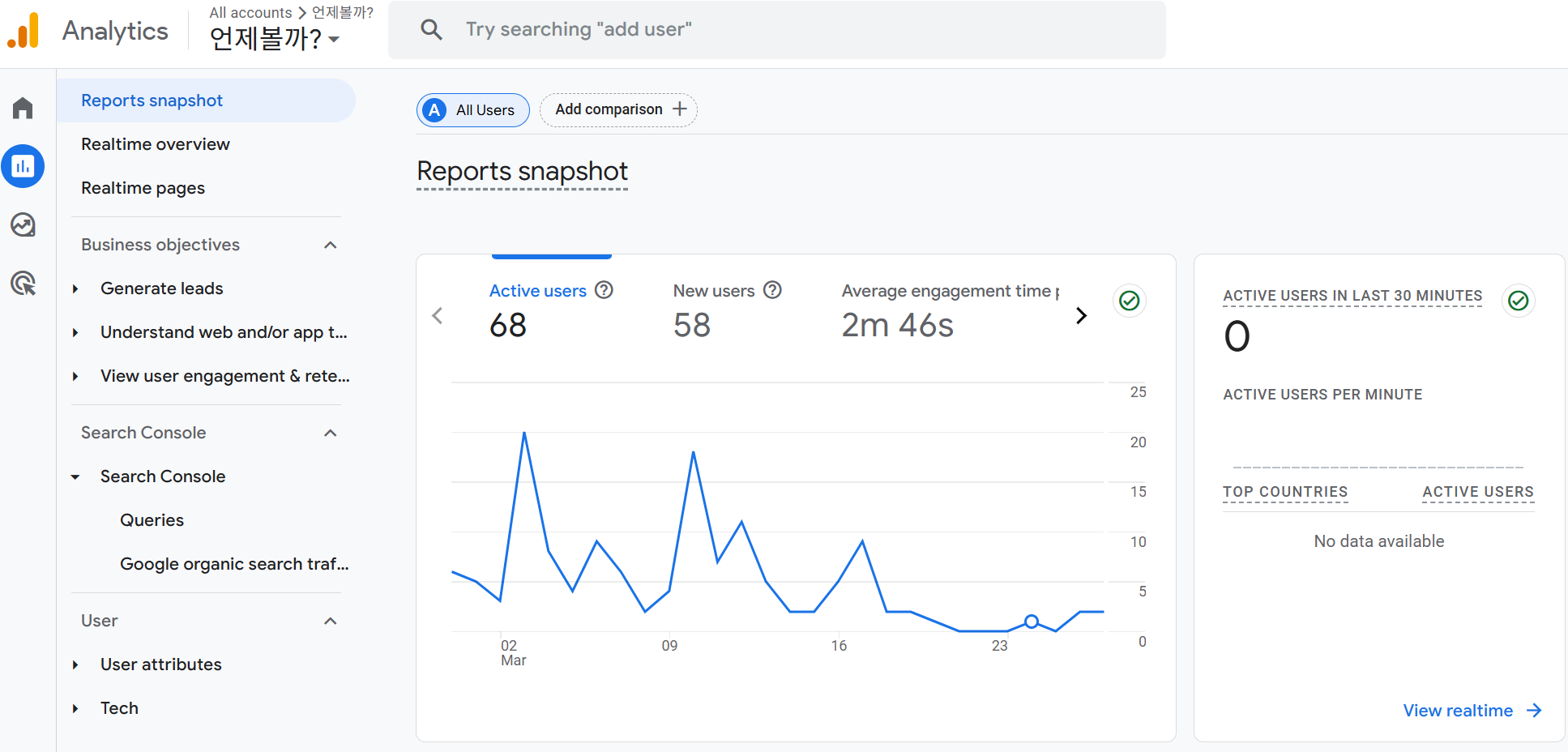The width and height of the screenshot is (1568, 752).
Task: Click help icon next to Active users
Action: tap(604, 290)
